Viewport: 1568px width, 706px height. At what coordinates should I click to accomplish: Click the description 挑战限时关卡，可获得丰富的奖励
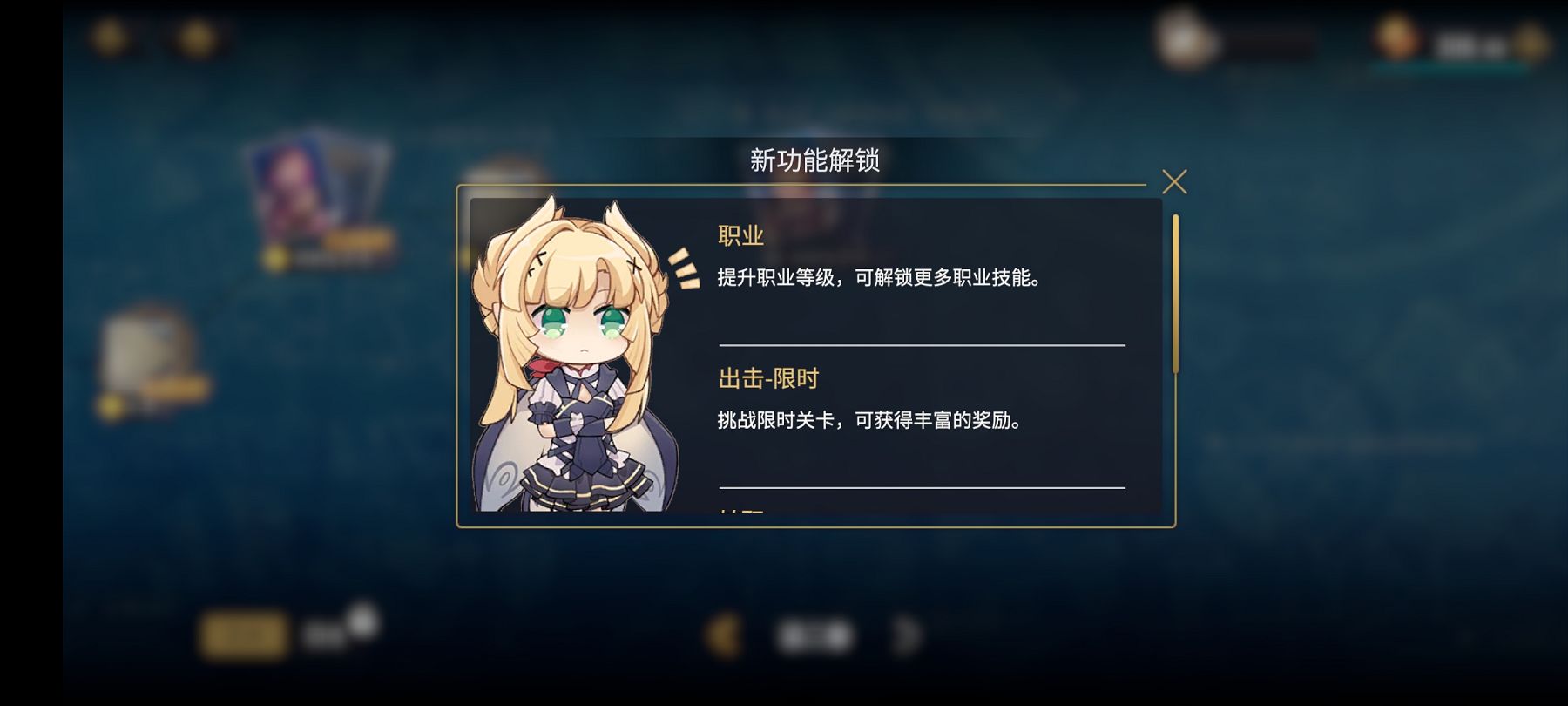870,420
